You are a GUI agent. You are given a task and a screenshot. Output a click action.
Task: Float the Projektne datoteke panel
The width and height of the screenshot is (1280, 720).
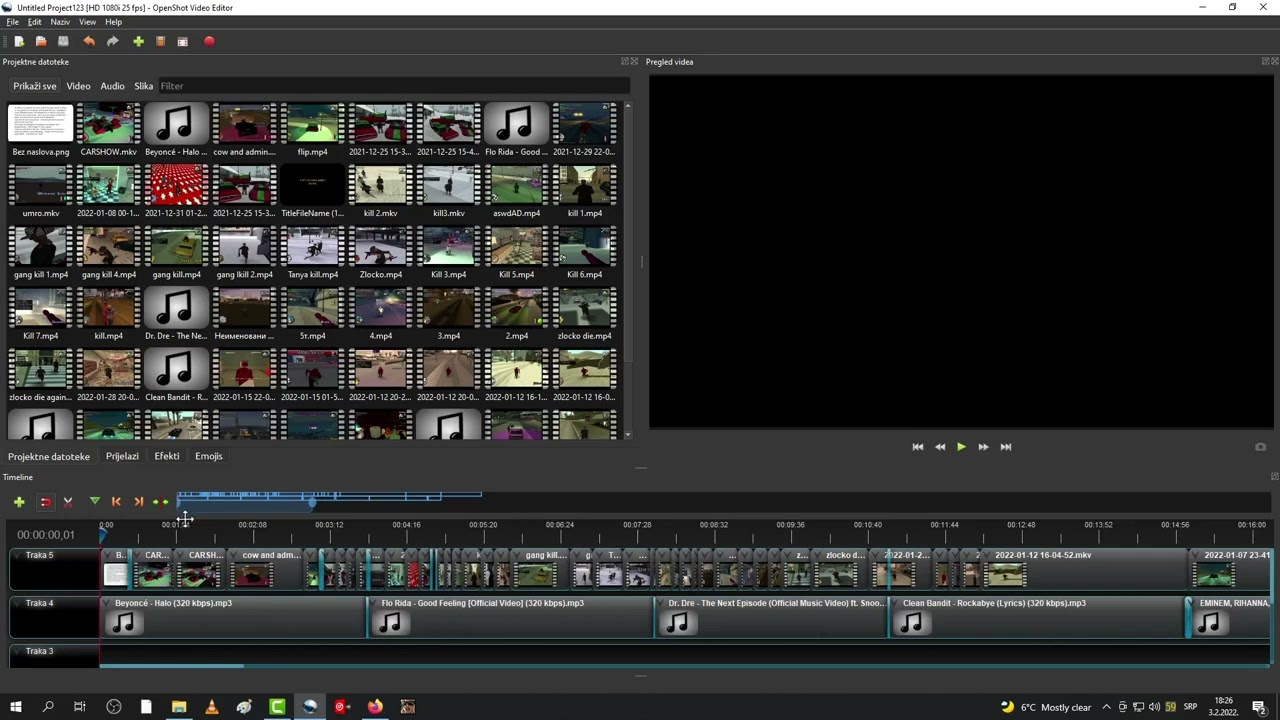(625, 62)
